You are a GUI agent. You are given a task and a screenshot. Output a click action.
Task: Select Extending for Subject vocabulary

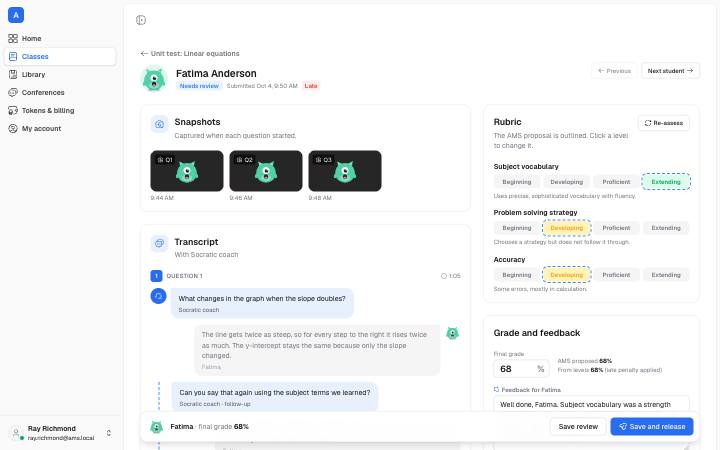[666, 182]
